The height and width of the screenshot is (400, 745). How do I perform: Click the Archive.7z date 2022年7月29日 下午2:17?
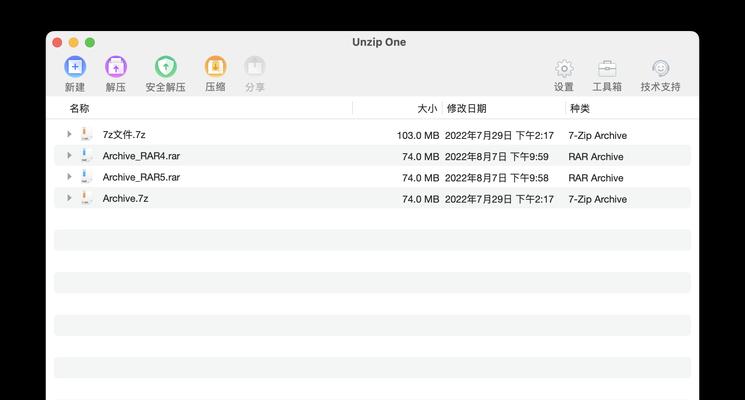[499, 199]
